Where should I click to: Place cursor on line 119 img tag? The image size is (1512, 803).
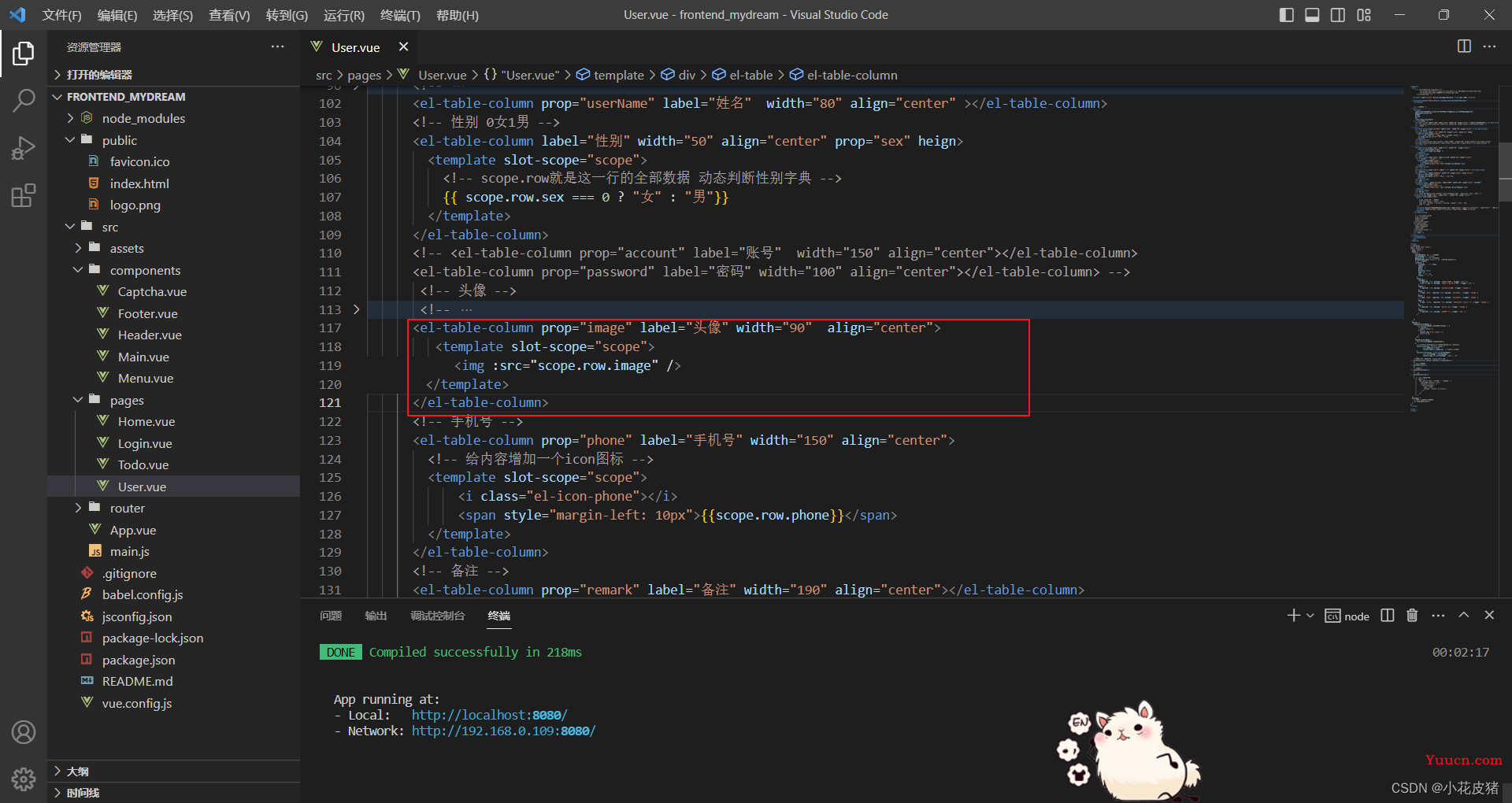(567, 365)
